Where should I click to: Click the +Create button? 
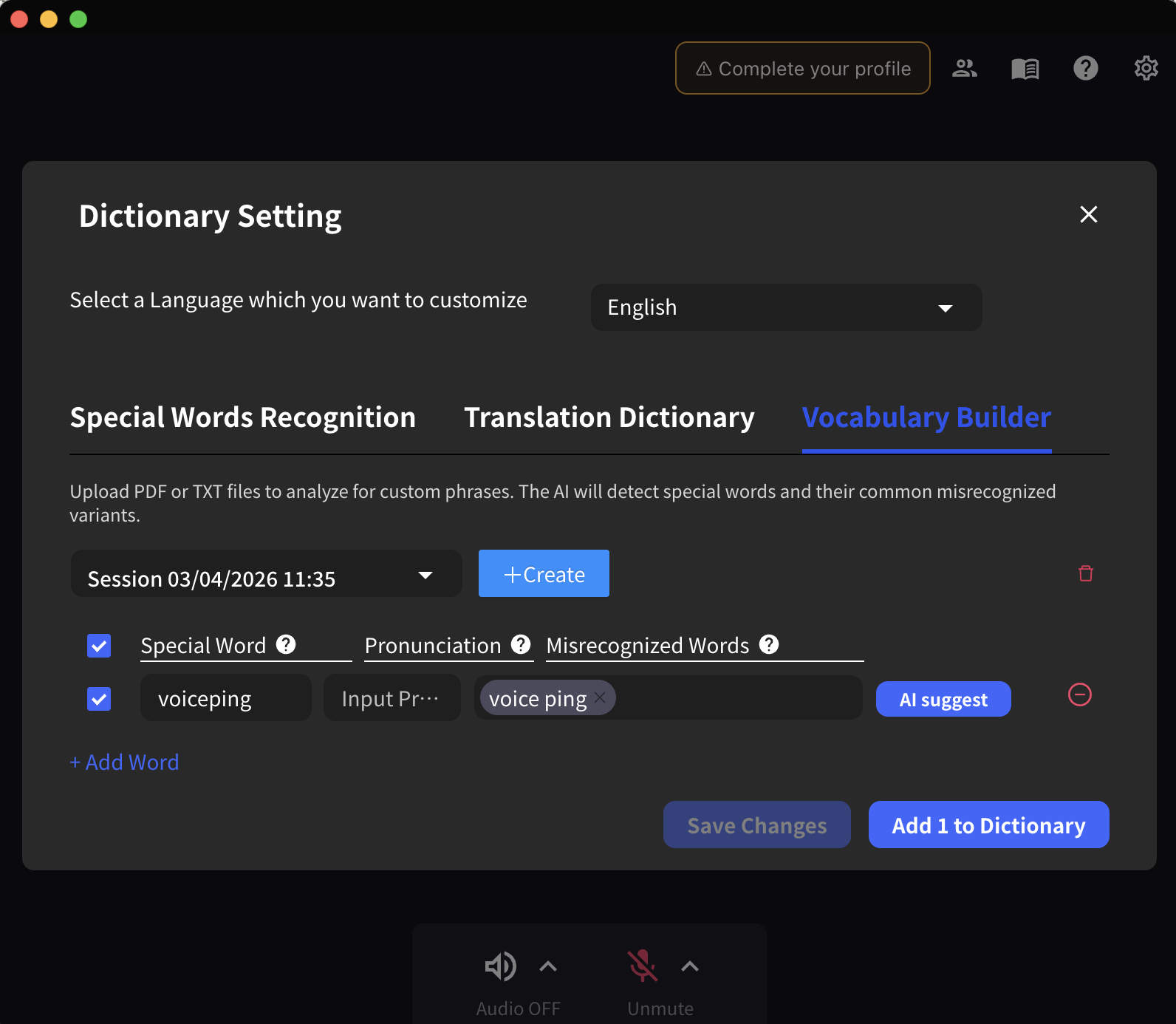pyautogui.click(x=544, y=573)
